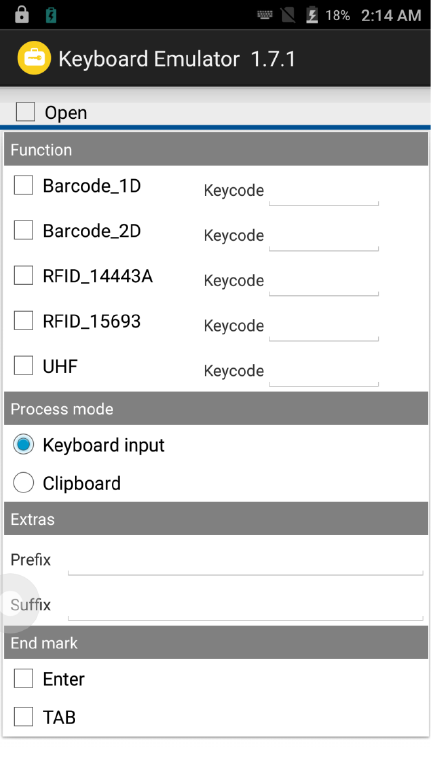Check the Barcode_2D option
Viewport: 431px width, 767px height.
[23, 230]
